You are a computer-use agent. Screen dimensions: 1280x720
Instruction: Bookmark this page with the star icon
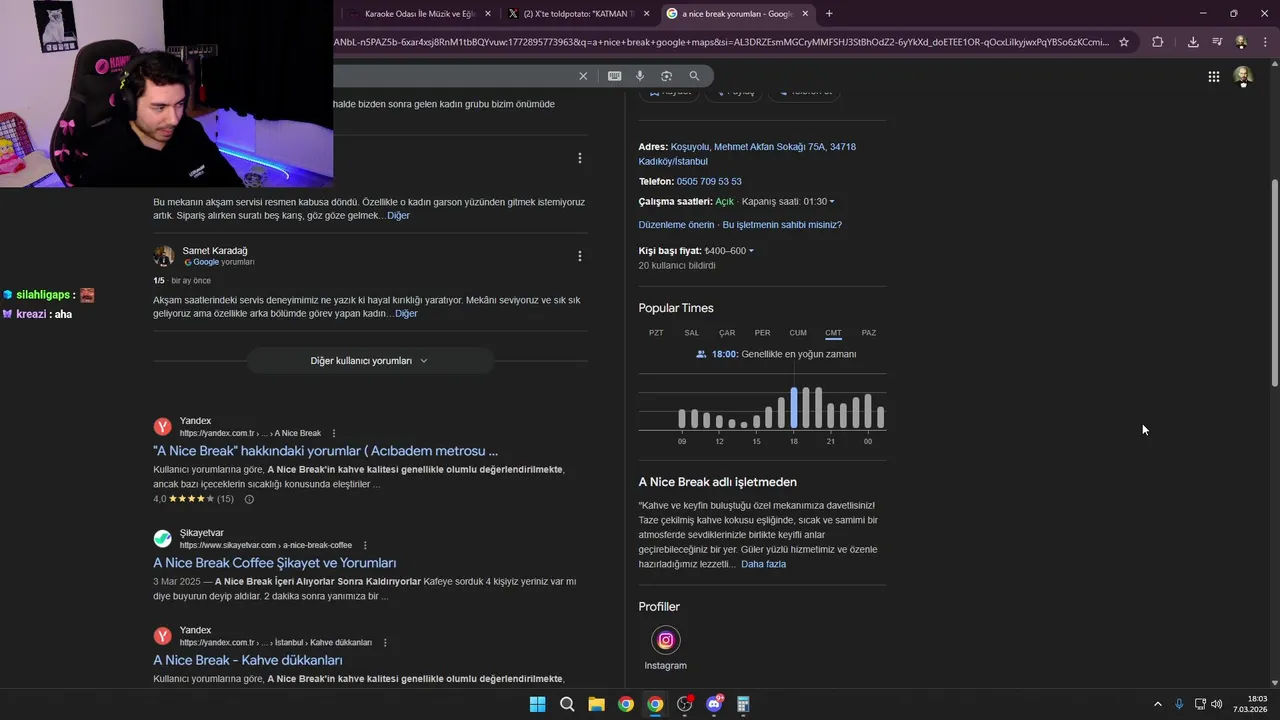coord(1124,42)
